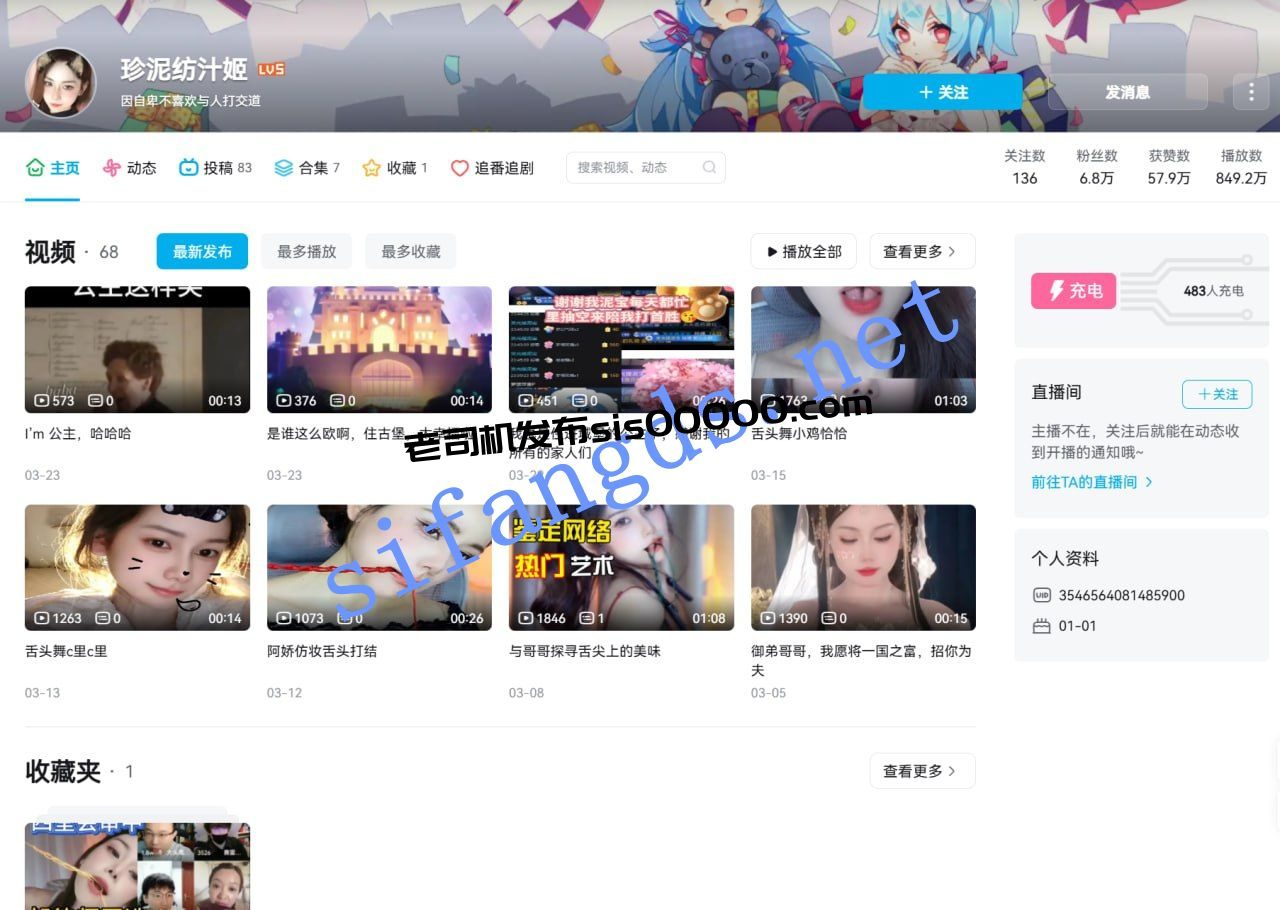
Task: Switch sorting to 最多播放
Action: (307, 252)
